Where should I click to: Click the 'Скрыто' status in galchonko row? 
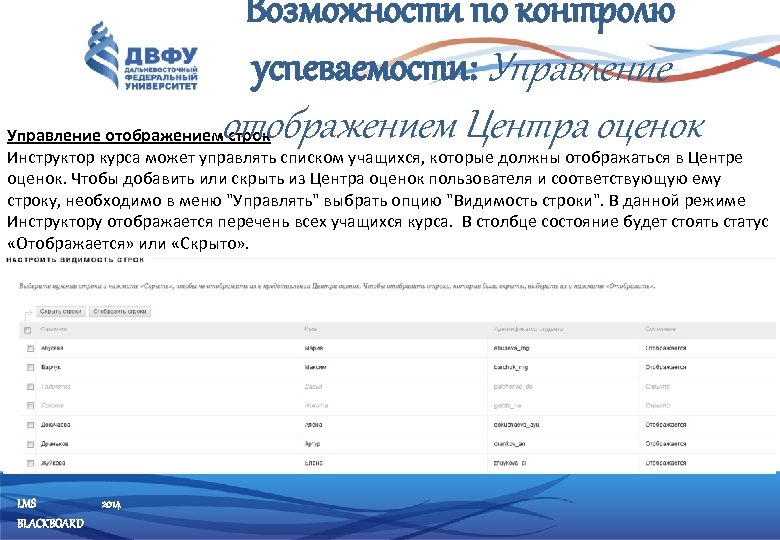tap(658, 386)
